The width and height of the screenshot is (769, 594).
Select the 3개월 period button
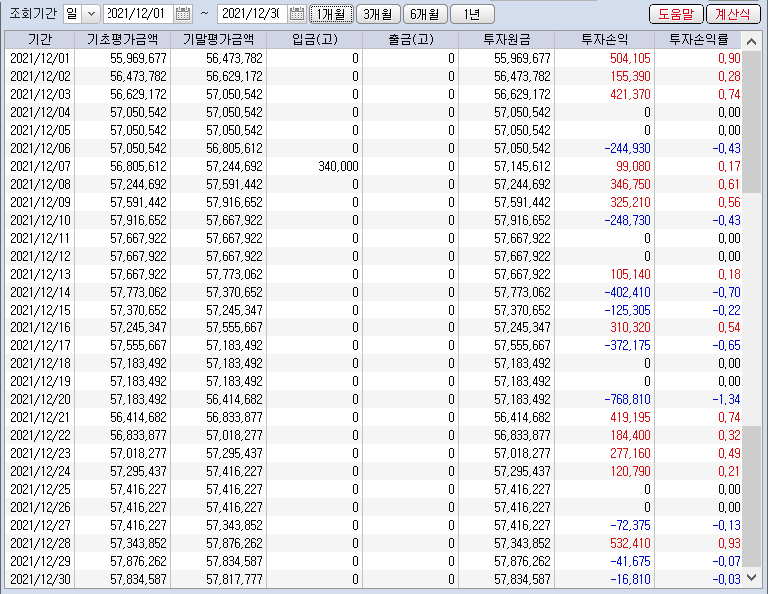(x=378, y=14)
